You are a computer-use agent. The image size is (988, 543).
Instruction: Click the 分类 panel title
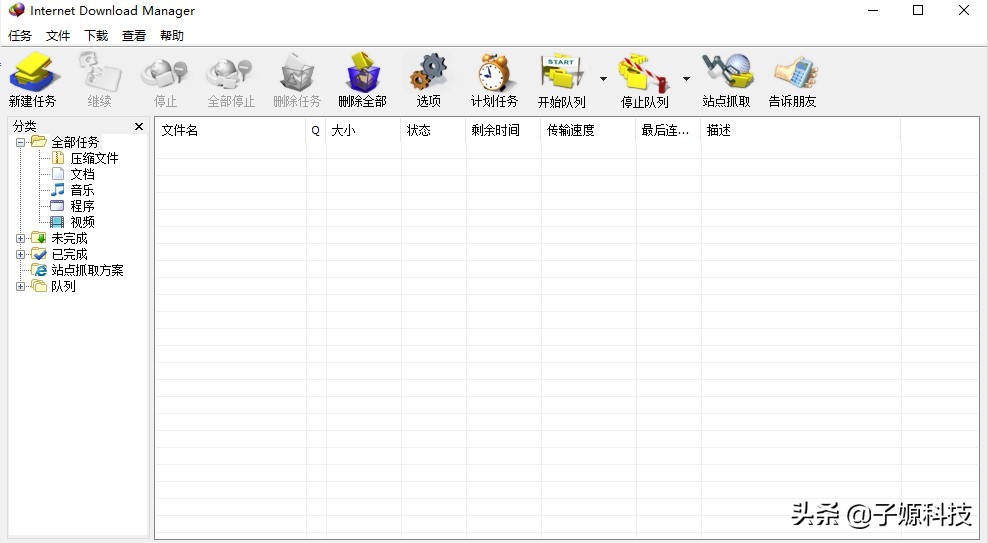pos(25,127)
